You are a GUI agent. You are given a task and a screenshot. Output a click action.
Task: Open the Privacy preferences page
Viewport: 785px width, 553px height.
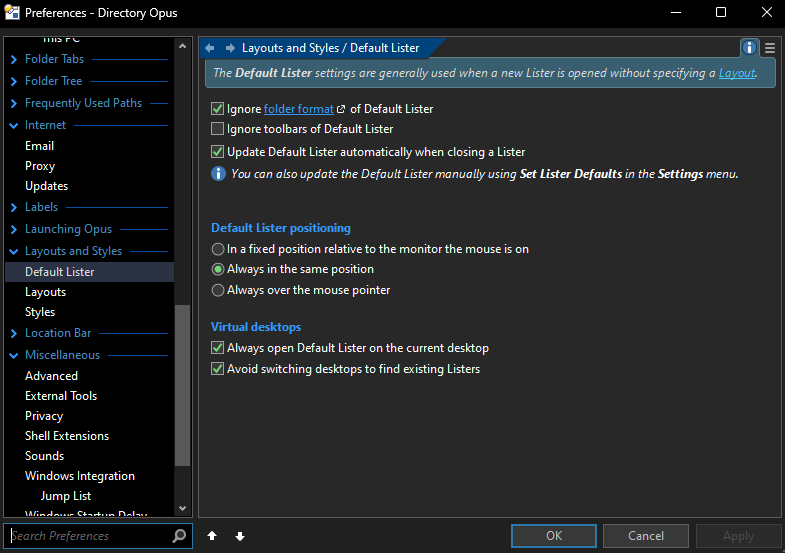click(90, 416)
